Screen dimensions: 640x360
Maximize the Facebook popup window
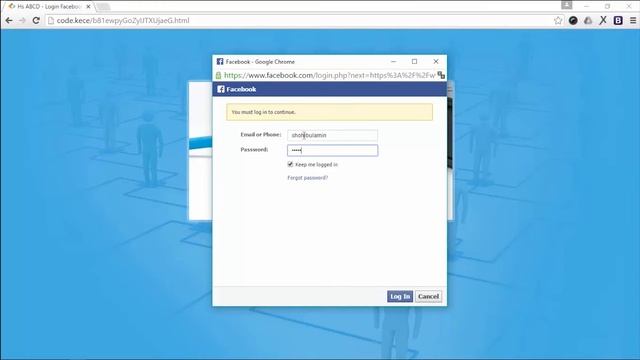point(414,62)
